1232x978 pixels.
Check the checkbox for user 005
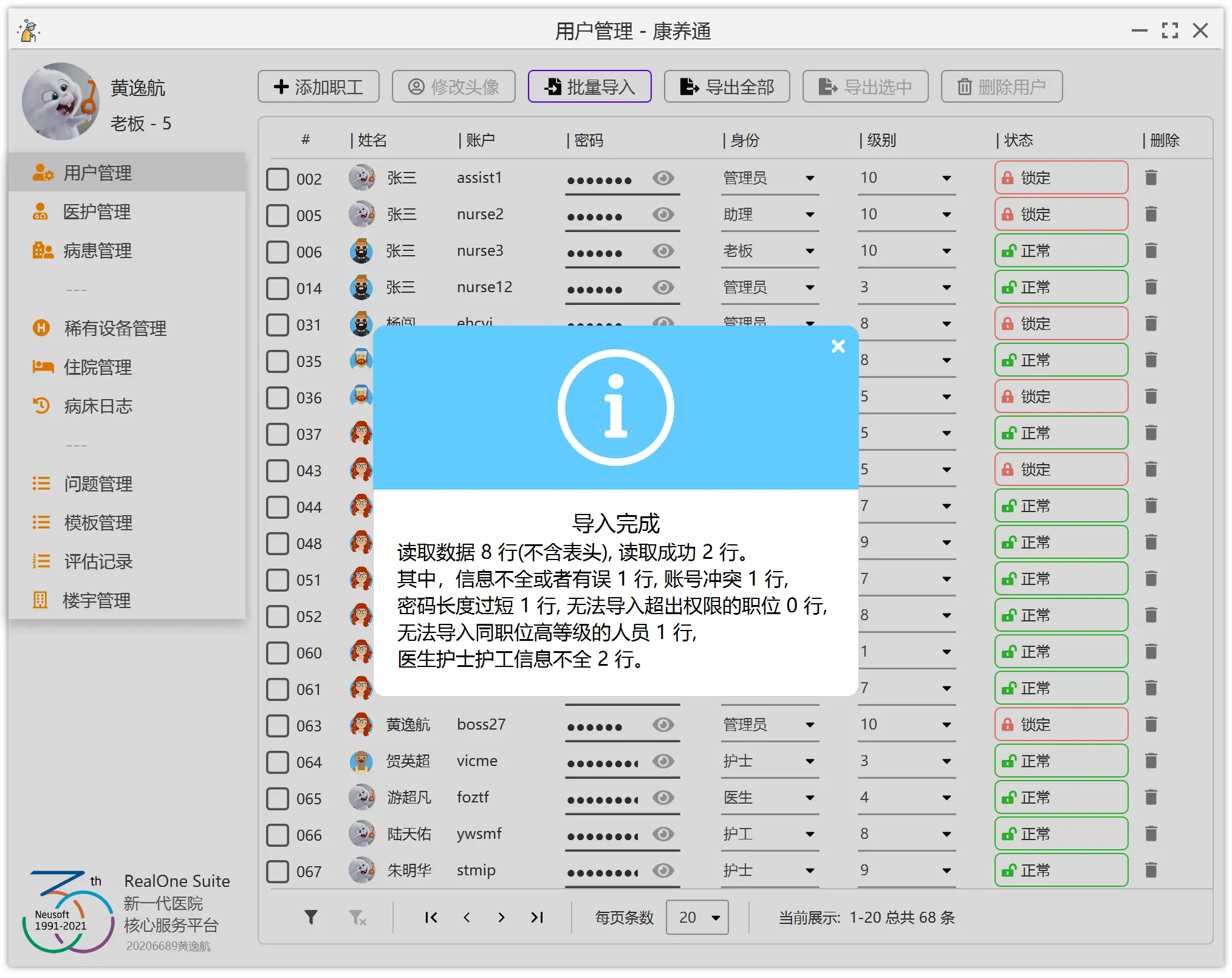point(278,215)
